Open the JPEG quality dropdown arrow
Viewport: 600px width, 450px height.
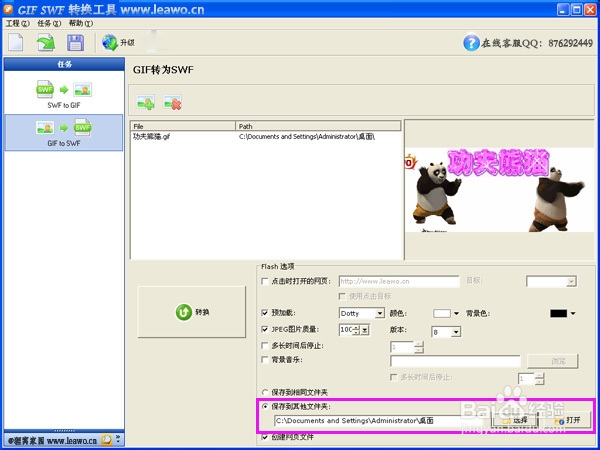[365, 329]
